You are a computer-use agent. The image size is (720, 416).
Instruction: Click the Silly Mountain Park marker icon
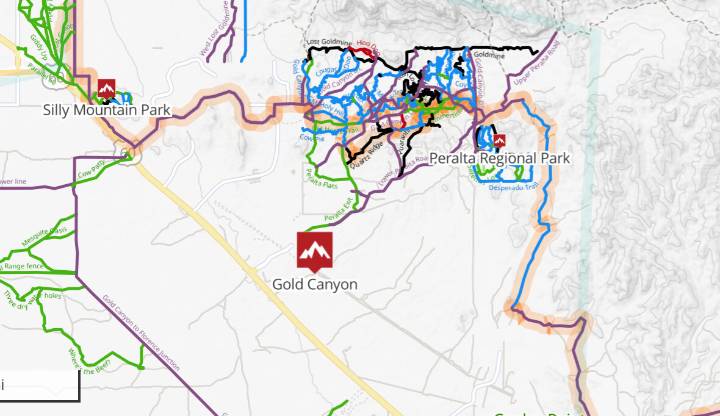107,89
